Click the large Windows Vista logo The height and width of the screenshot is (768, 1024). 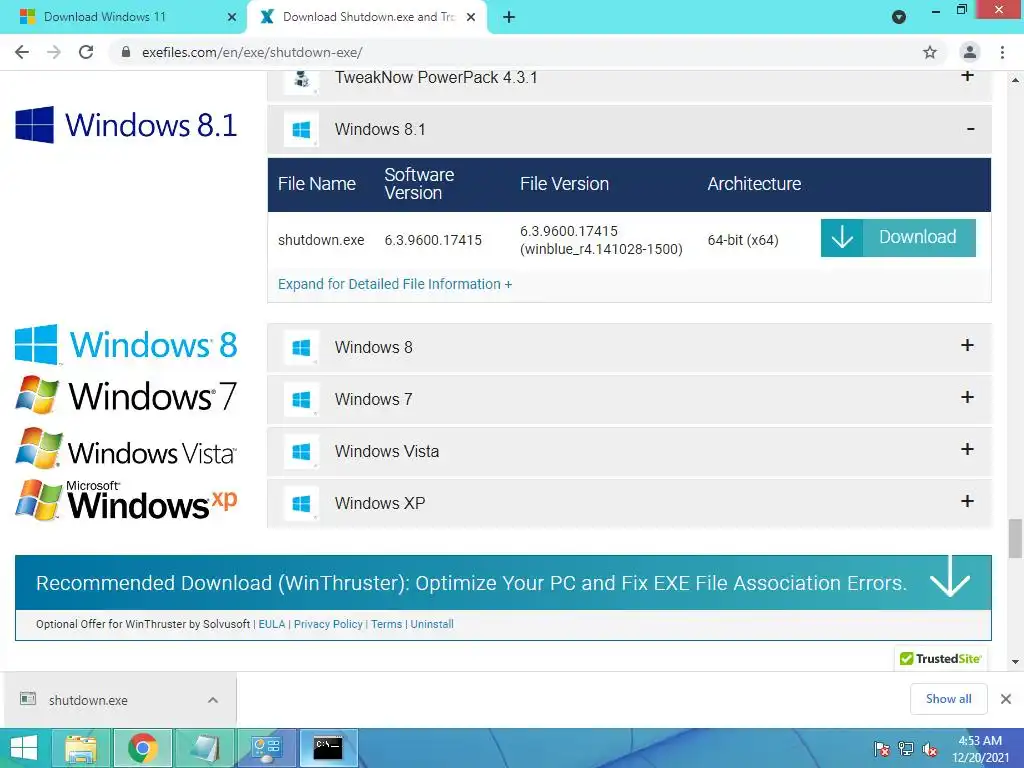[126, 449]
